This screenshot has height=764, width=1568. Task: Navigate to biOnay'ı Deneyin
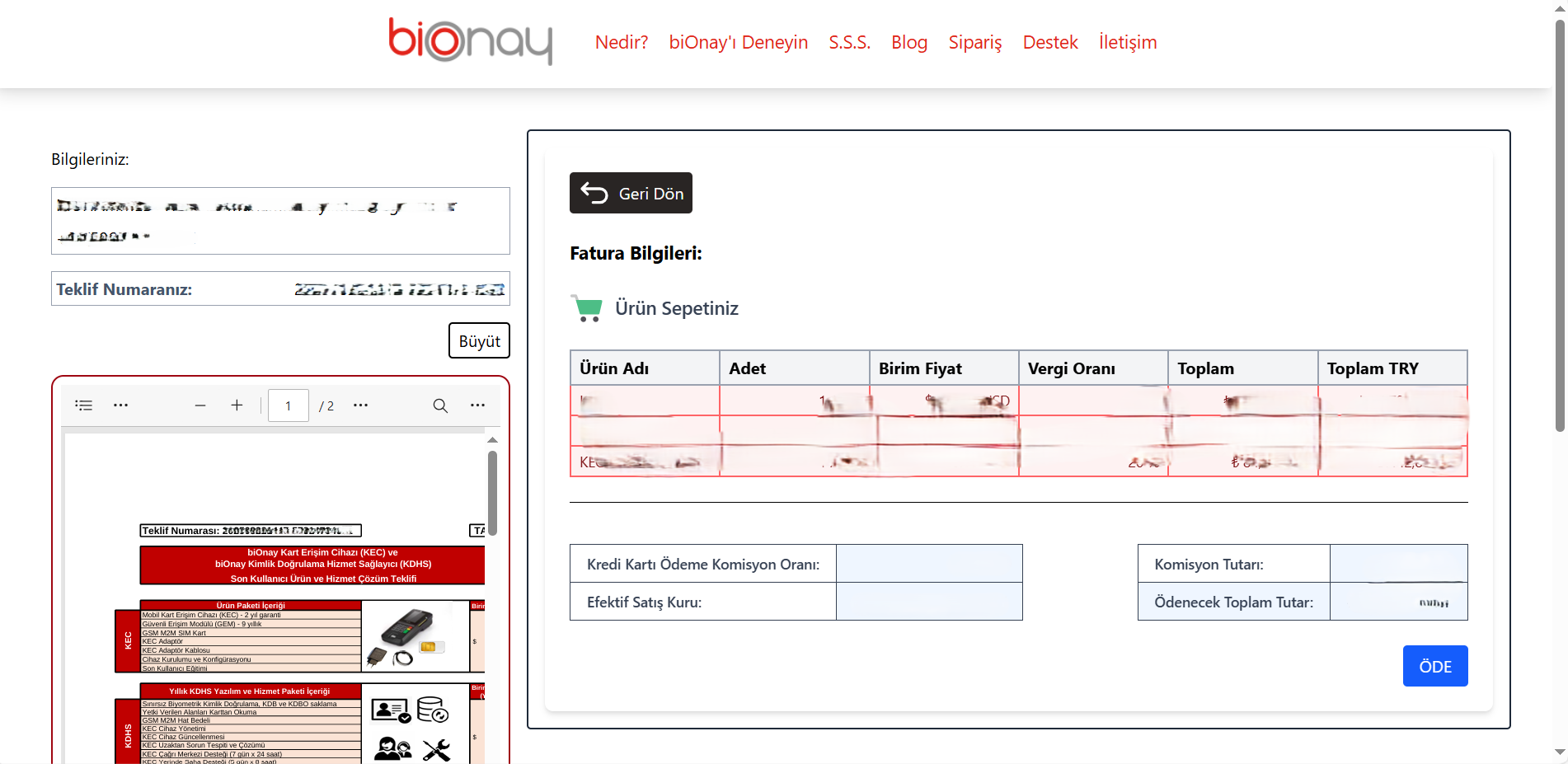coord(738,42)
